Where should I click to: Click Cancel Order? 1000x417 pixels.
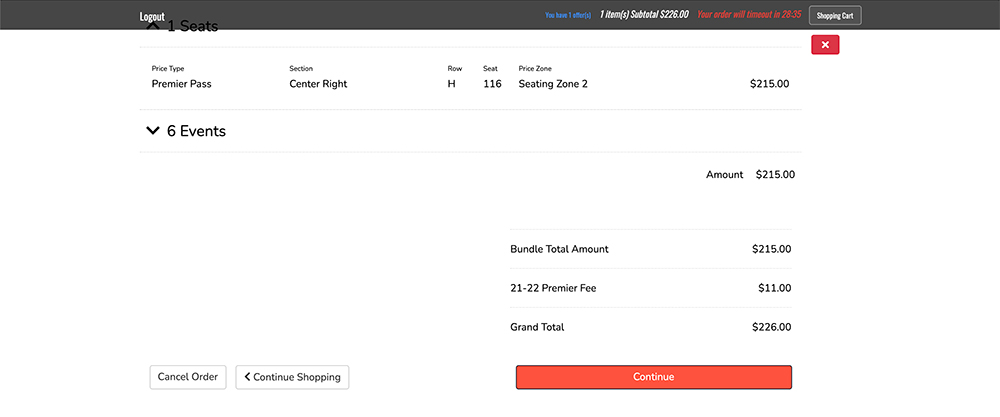(x=188, y=377)
